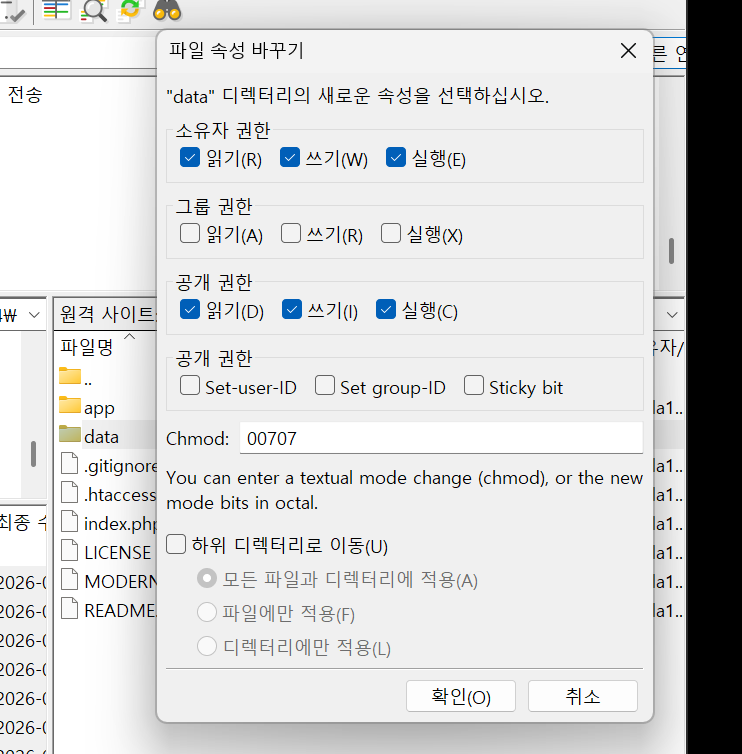This screenshot has width=742, height=754.
Task: Enable the Set group-ID checkbox
Action: coord(325,385)
